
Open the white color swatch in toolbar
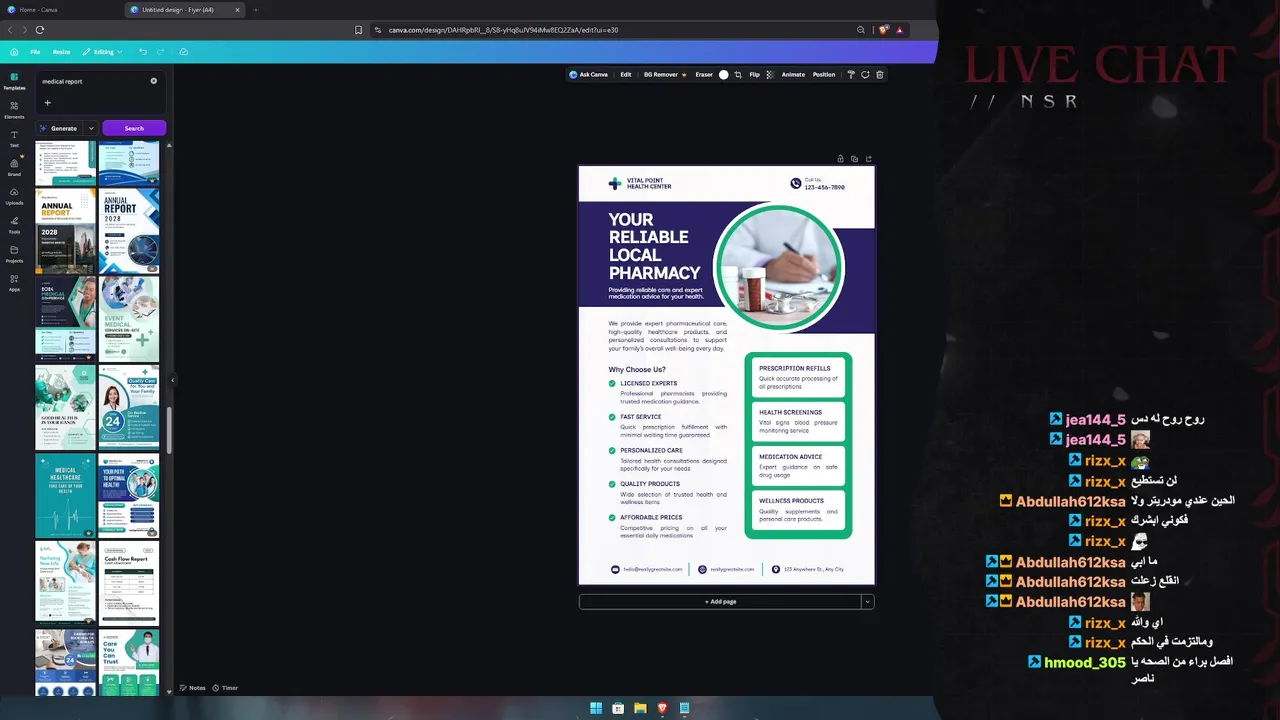click(724, 75)
